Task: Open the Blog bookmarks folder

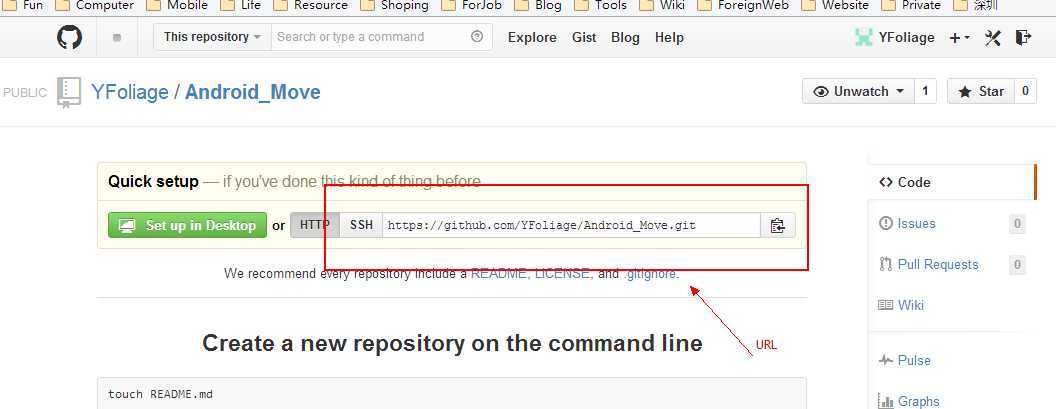Action: click(x=537, y=6)
